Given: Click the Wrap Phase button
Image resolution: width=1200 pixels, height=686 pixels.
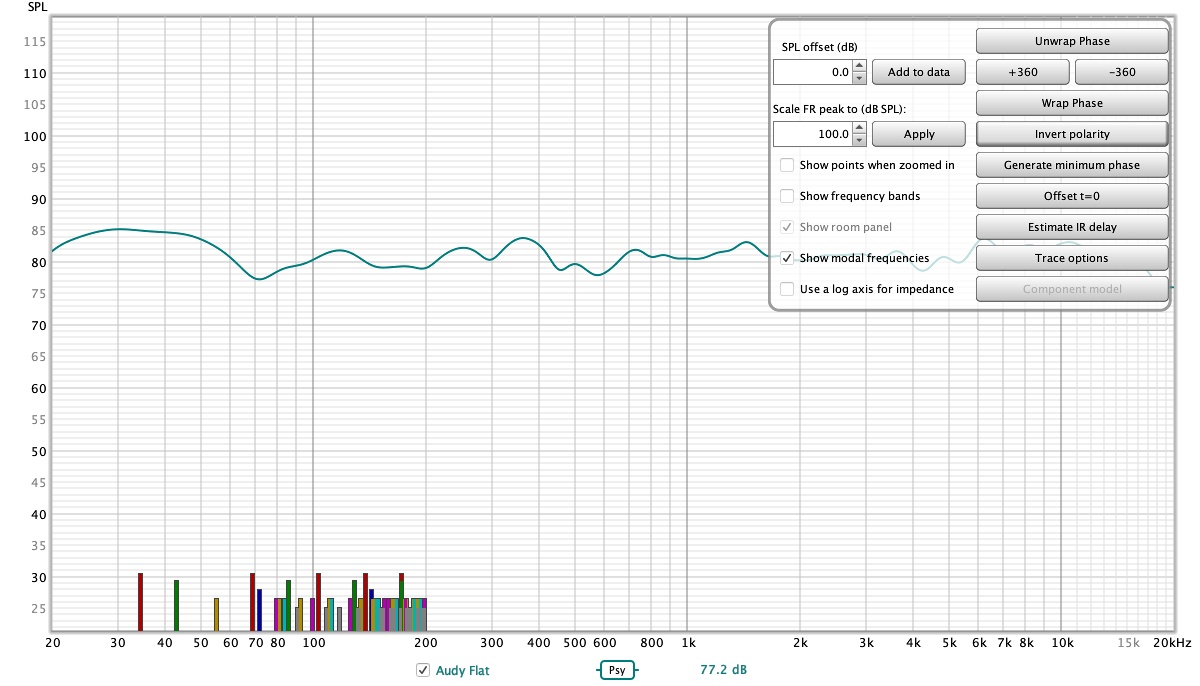Looking at the screenshot, I should click(x=1071, y=103).
